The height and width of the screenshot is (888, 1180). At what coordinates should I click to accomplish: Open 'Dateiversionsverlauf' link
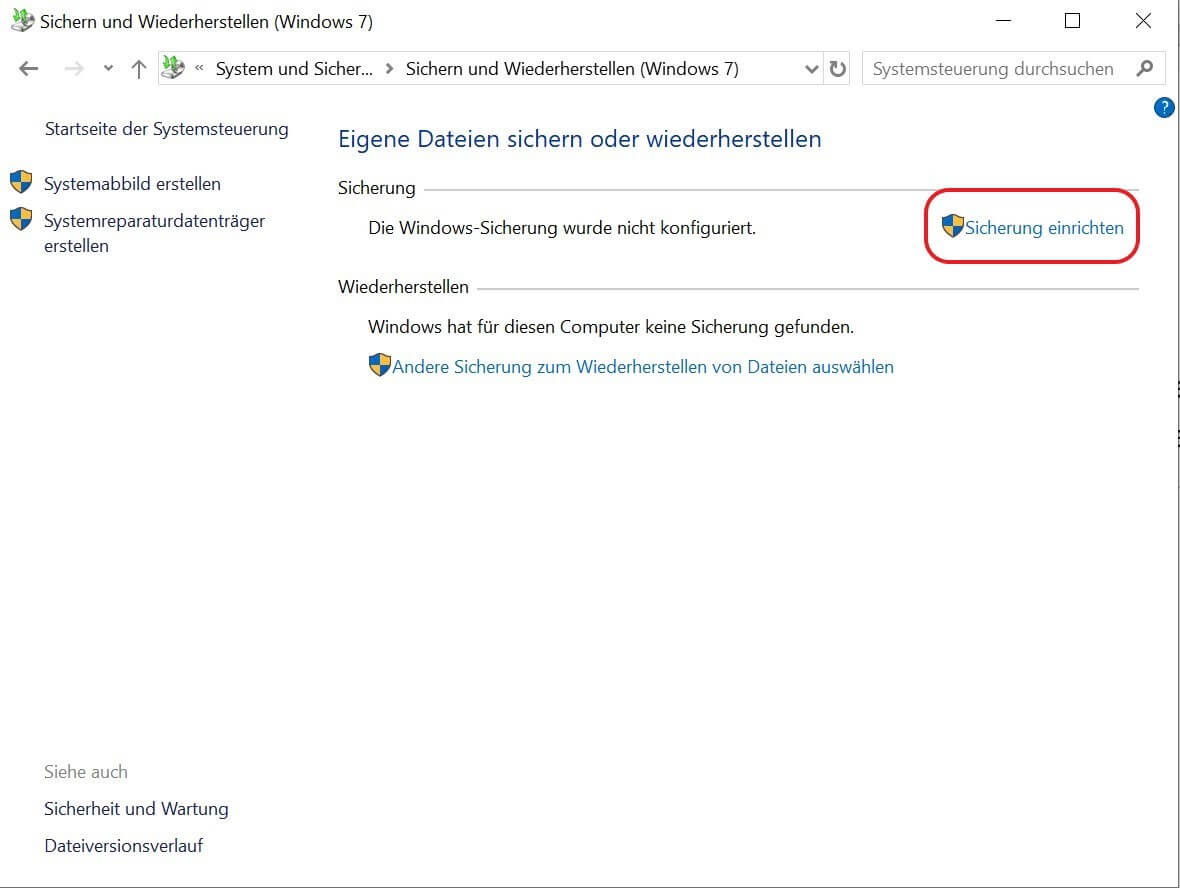(x=123, y=846)
